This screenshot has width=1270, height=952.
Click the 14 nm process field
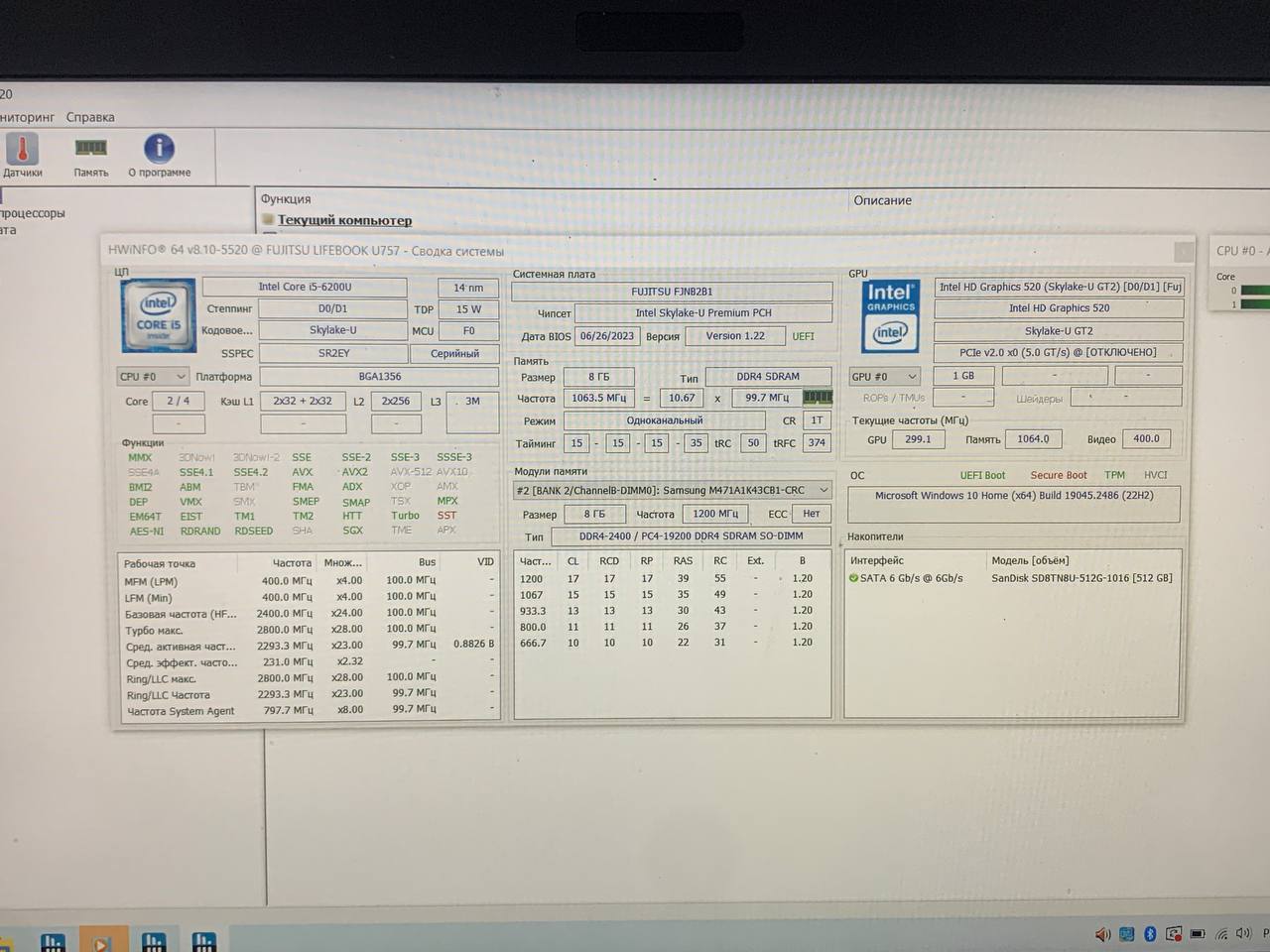[468, 288]
